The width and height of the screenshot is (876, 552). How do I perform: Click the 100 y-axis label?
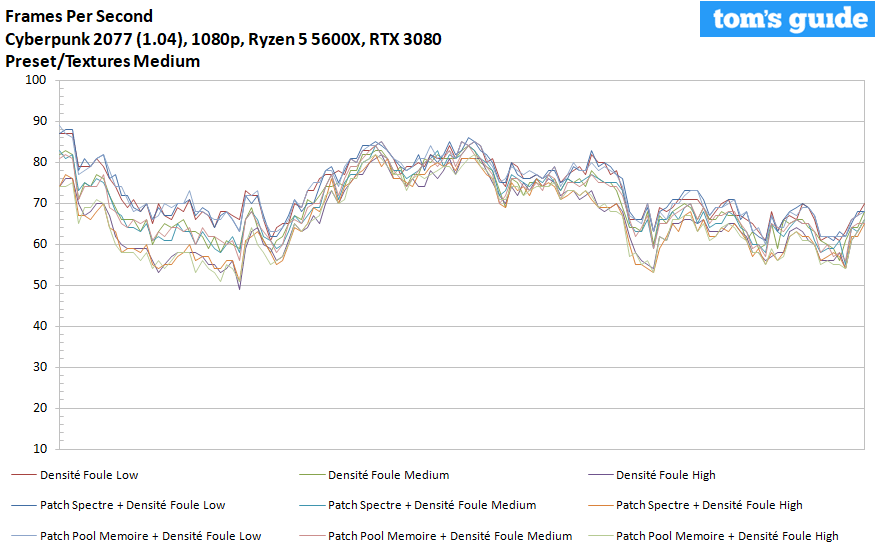(x=36, y=80)
